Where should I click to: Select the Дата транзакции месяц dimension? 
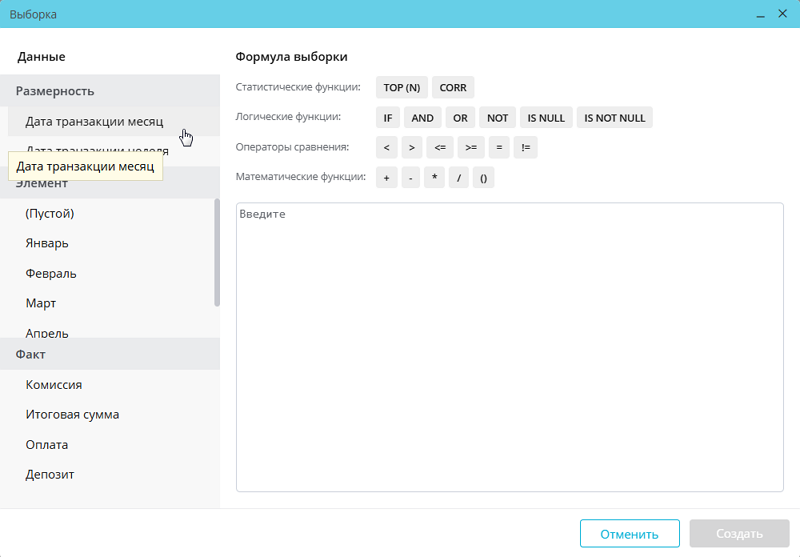[x=94, y=122]
